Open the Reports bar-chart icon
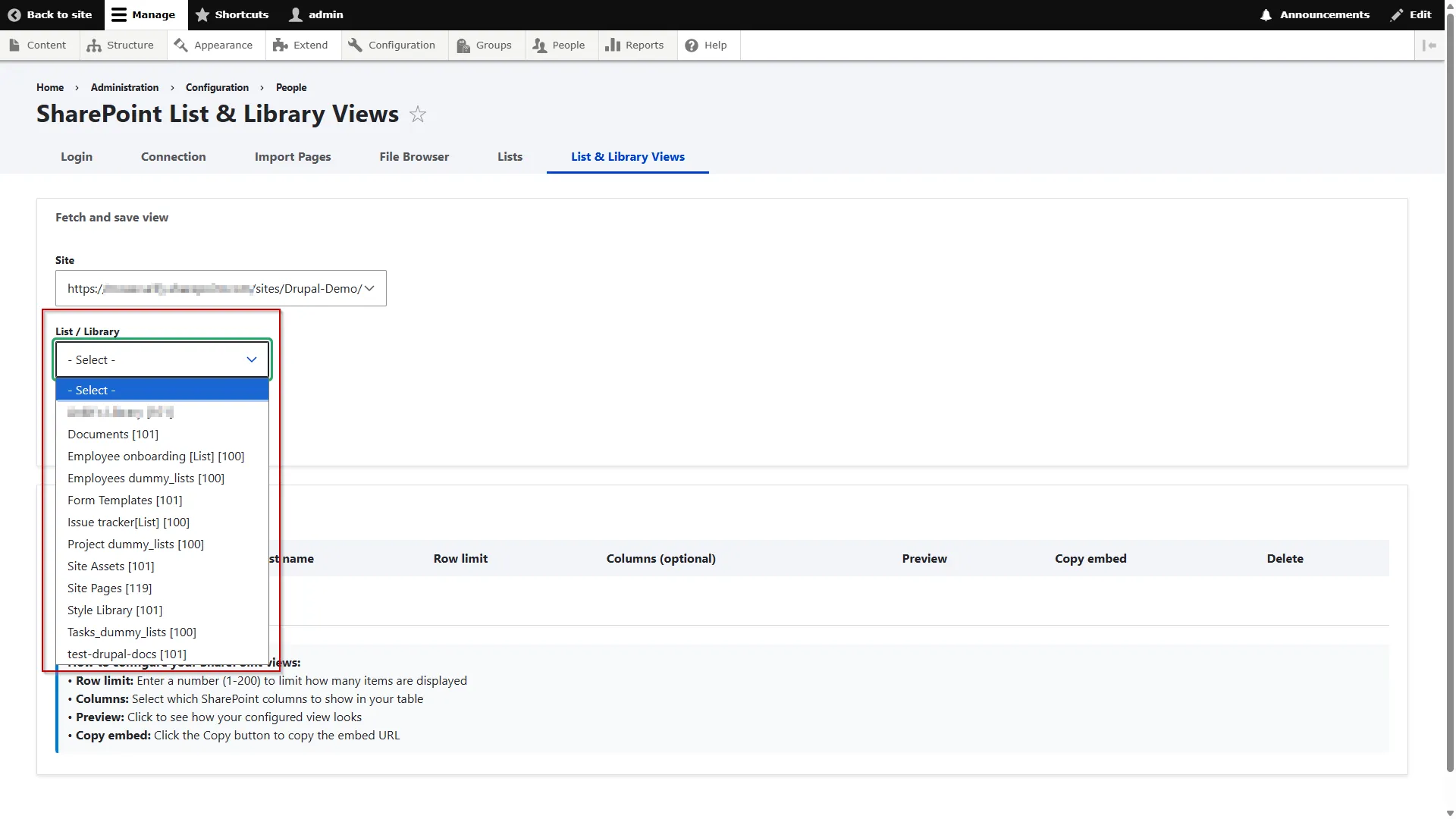 [611, 45]
